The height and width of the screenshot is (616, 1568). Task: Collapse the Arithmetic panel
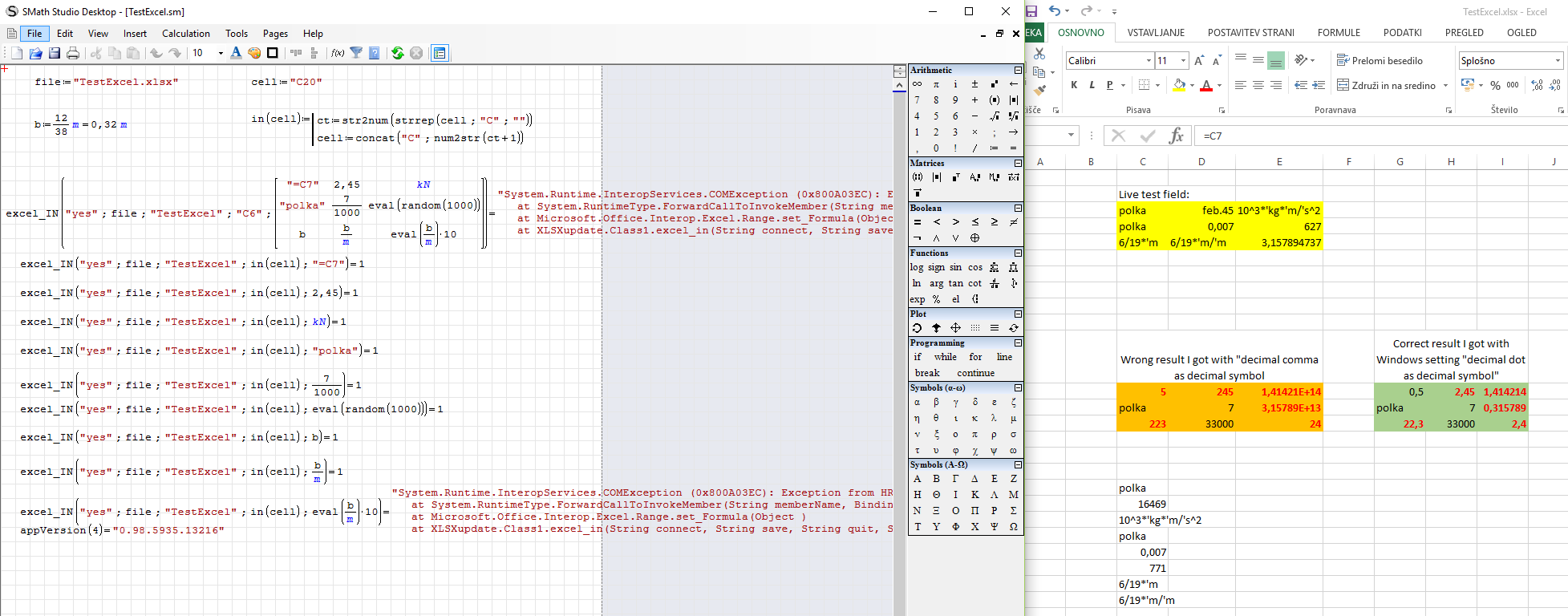(x=1018, y=71)
